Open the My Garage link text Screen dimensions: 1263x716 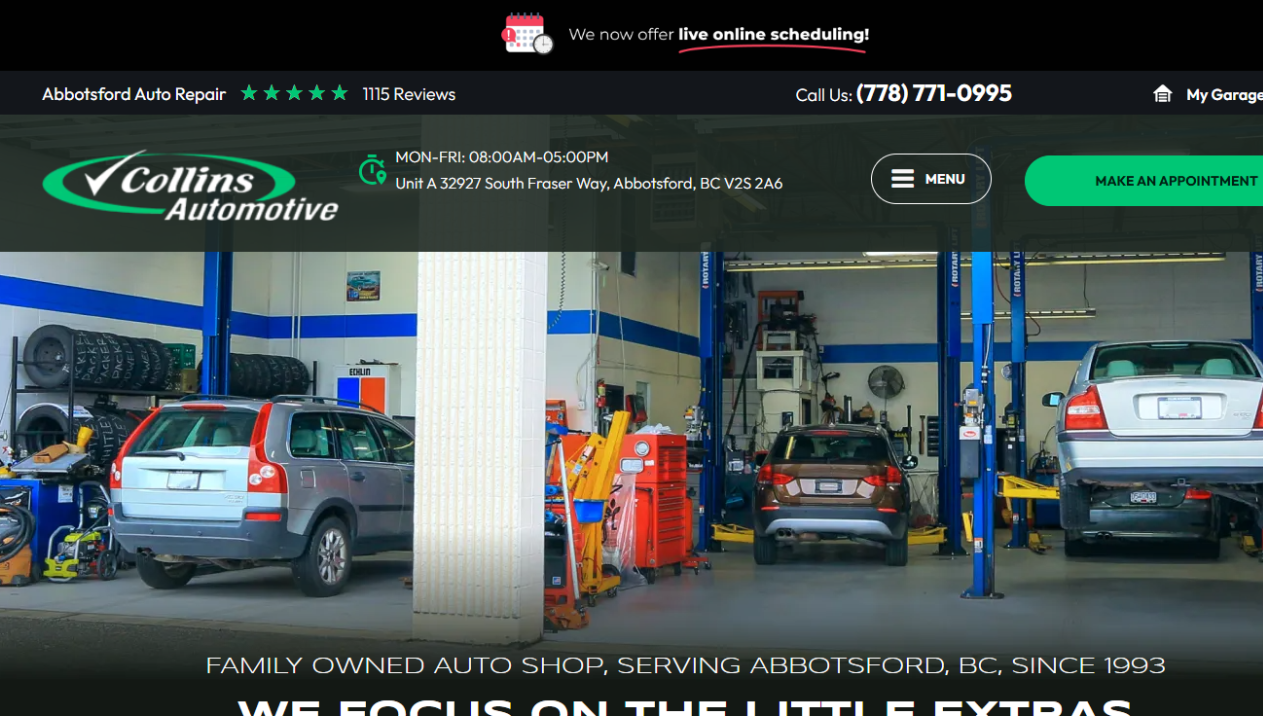(1223, 95)
